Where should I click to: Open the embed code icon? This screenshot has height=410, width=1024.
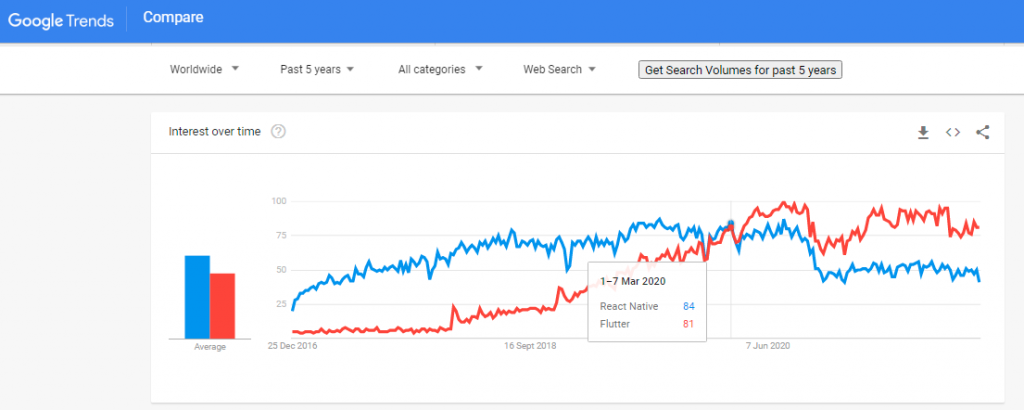(x=953, y=133)
